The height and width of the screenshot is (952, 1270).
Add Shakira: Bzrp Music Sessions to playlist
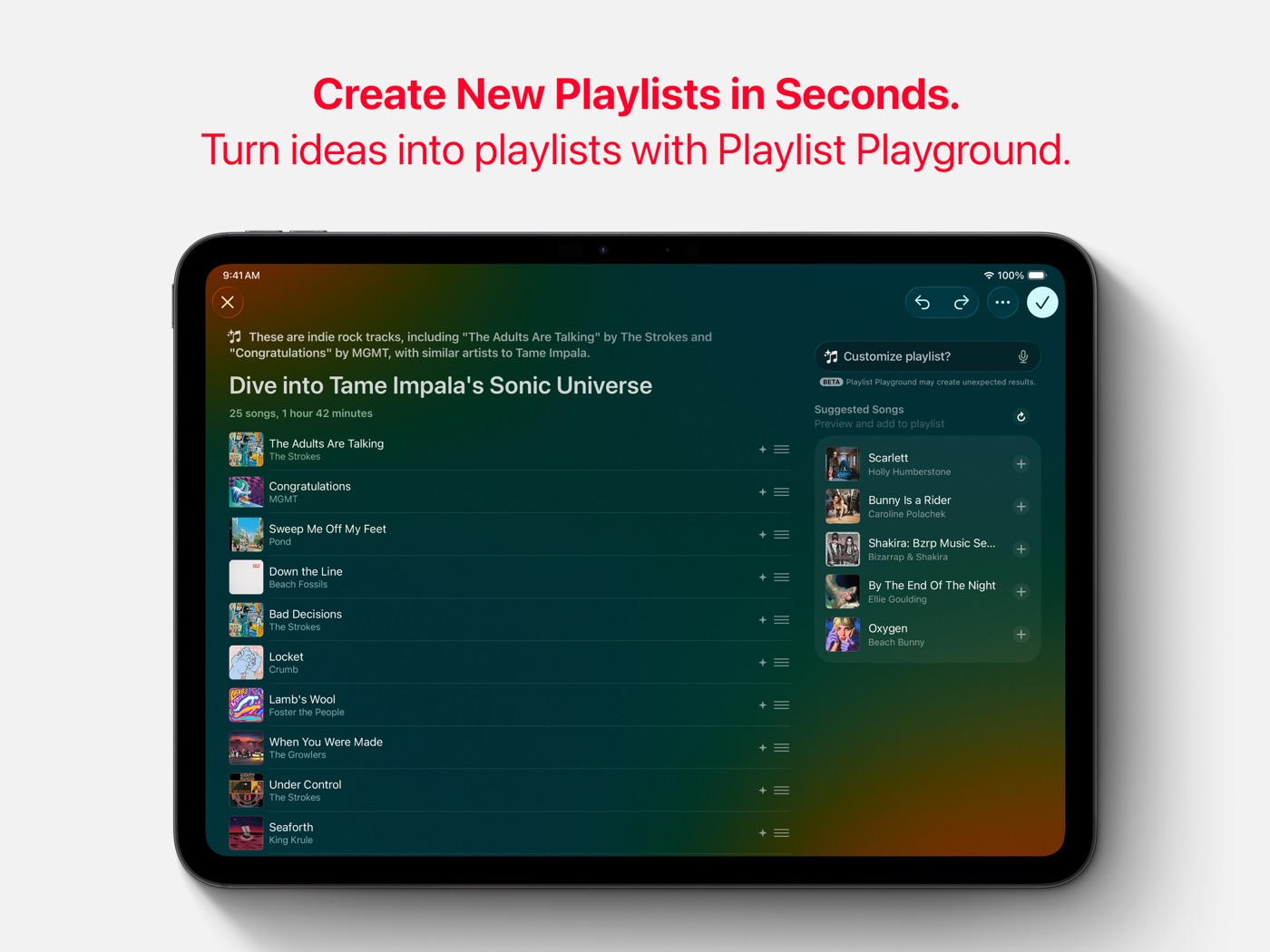coord(1021,549)
